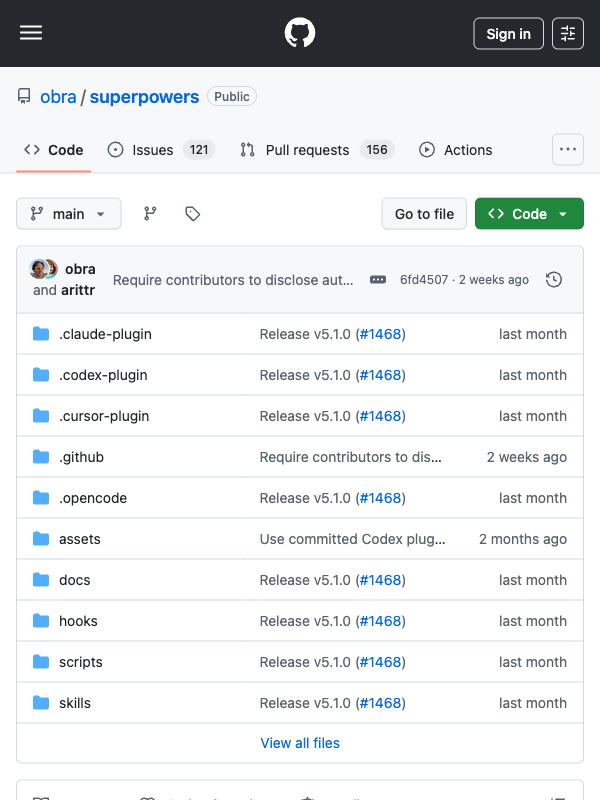Open the .codex-plugin folder
The image size is (600, 800).
click(x=103, y=375)
